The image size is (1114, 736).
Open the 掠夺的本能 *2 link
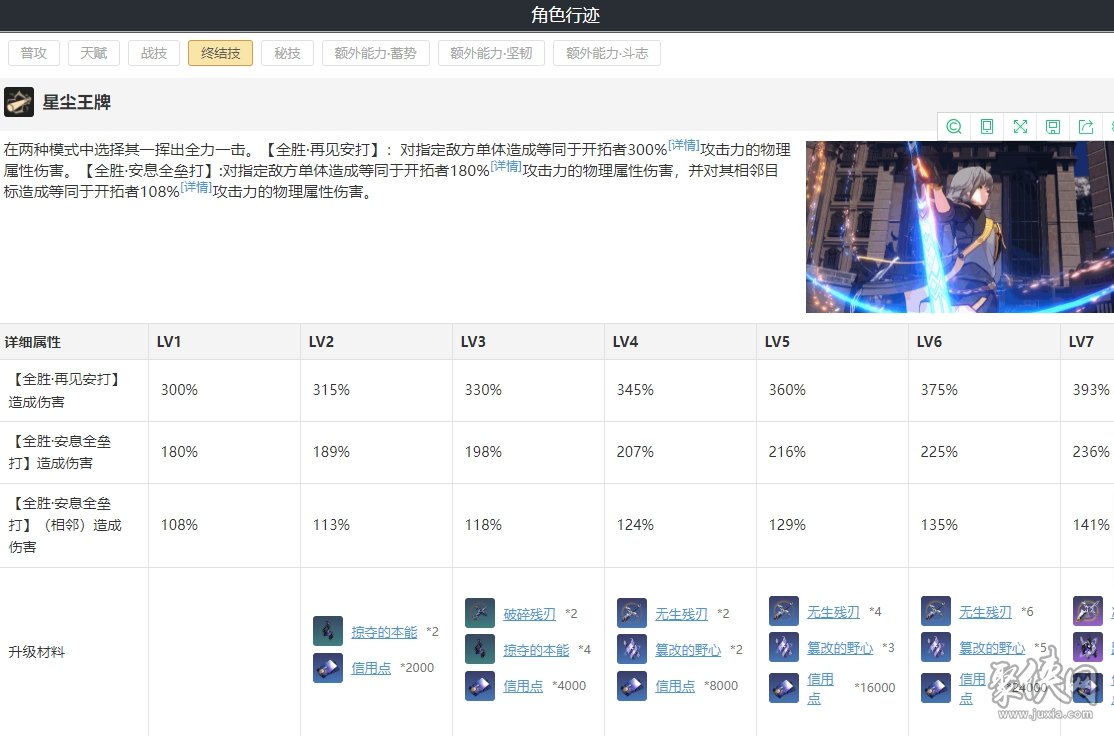384,632
